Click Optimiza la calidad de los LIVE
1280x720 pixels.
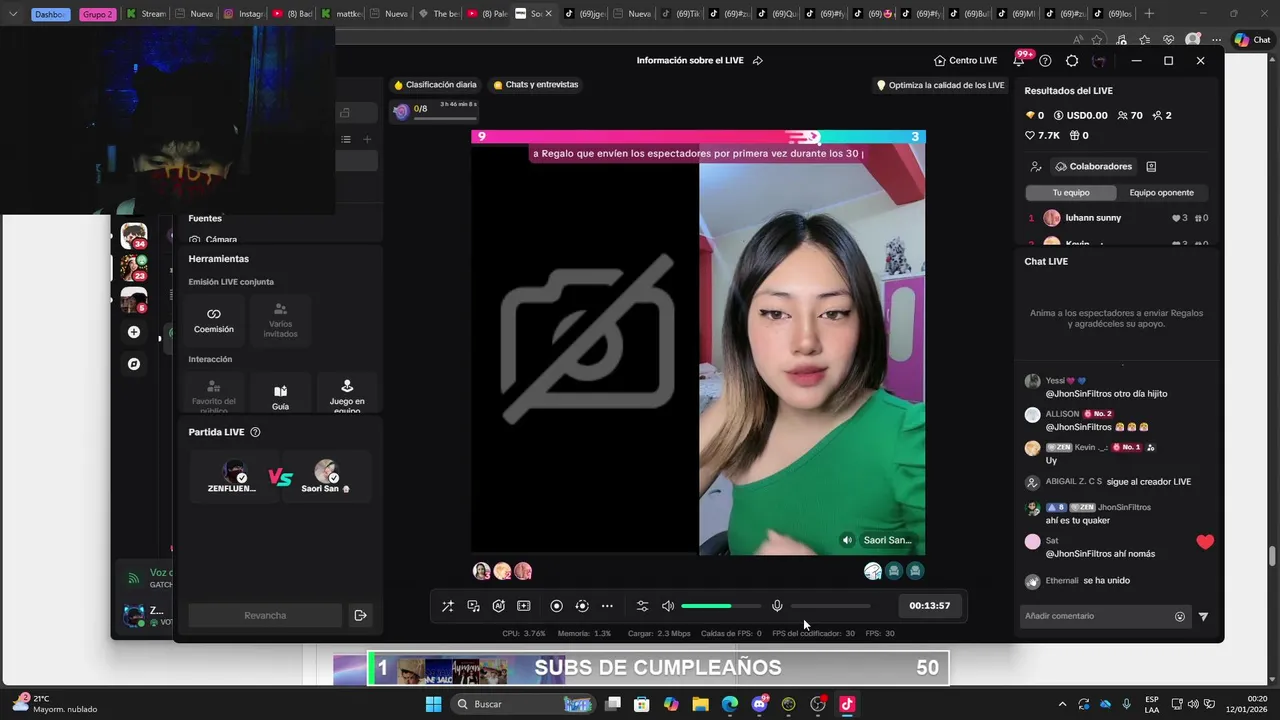[940, 85]
